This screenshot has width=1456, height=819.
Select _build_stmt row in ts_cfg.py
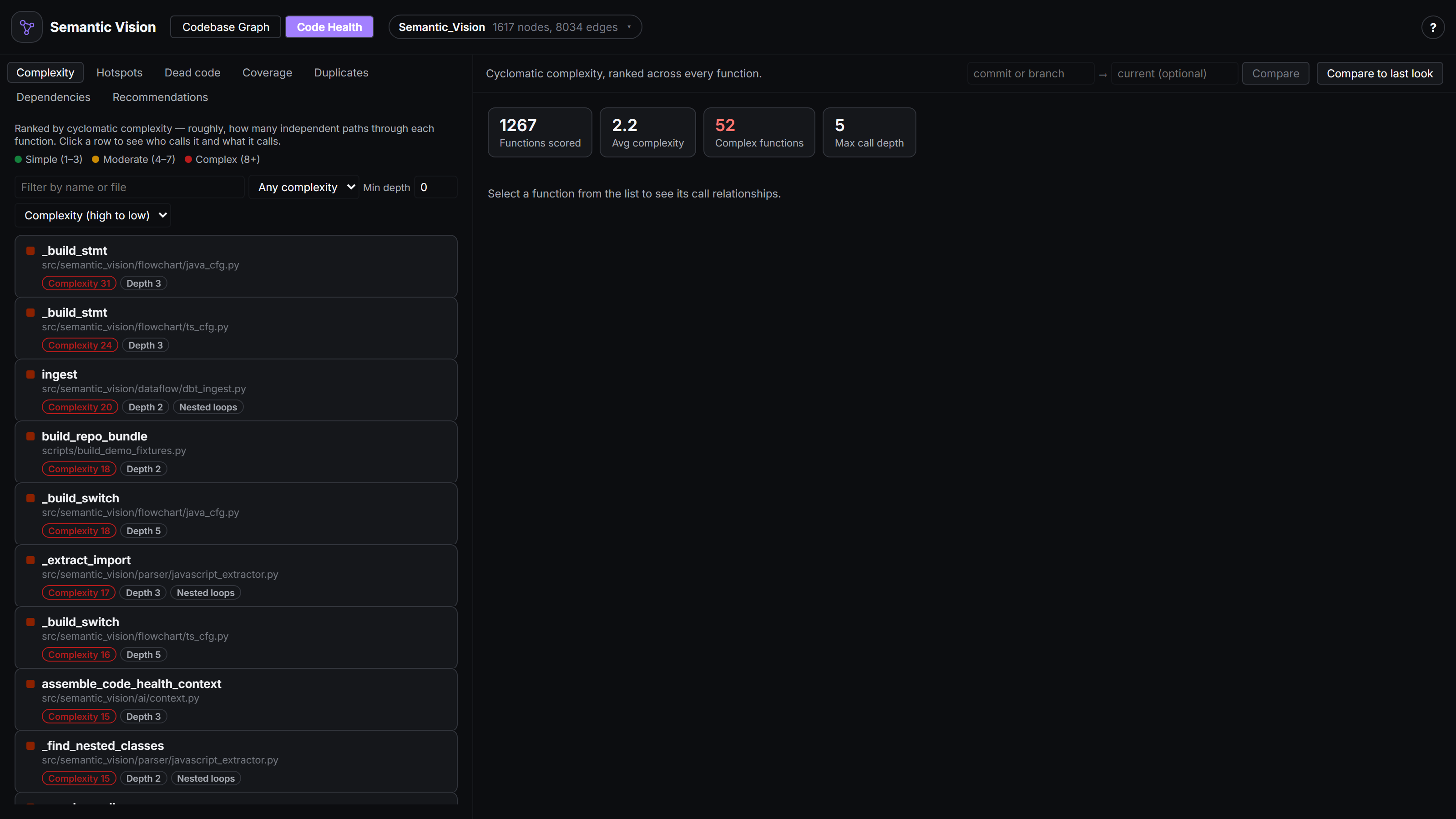click(x=236, y=329)
